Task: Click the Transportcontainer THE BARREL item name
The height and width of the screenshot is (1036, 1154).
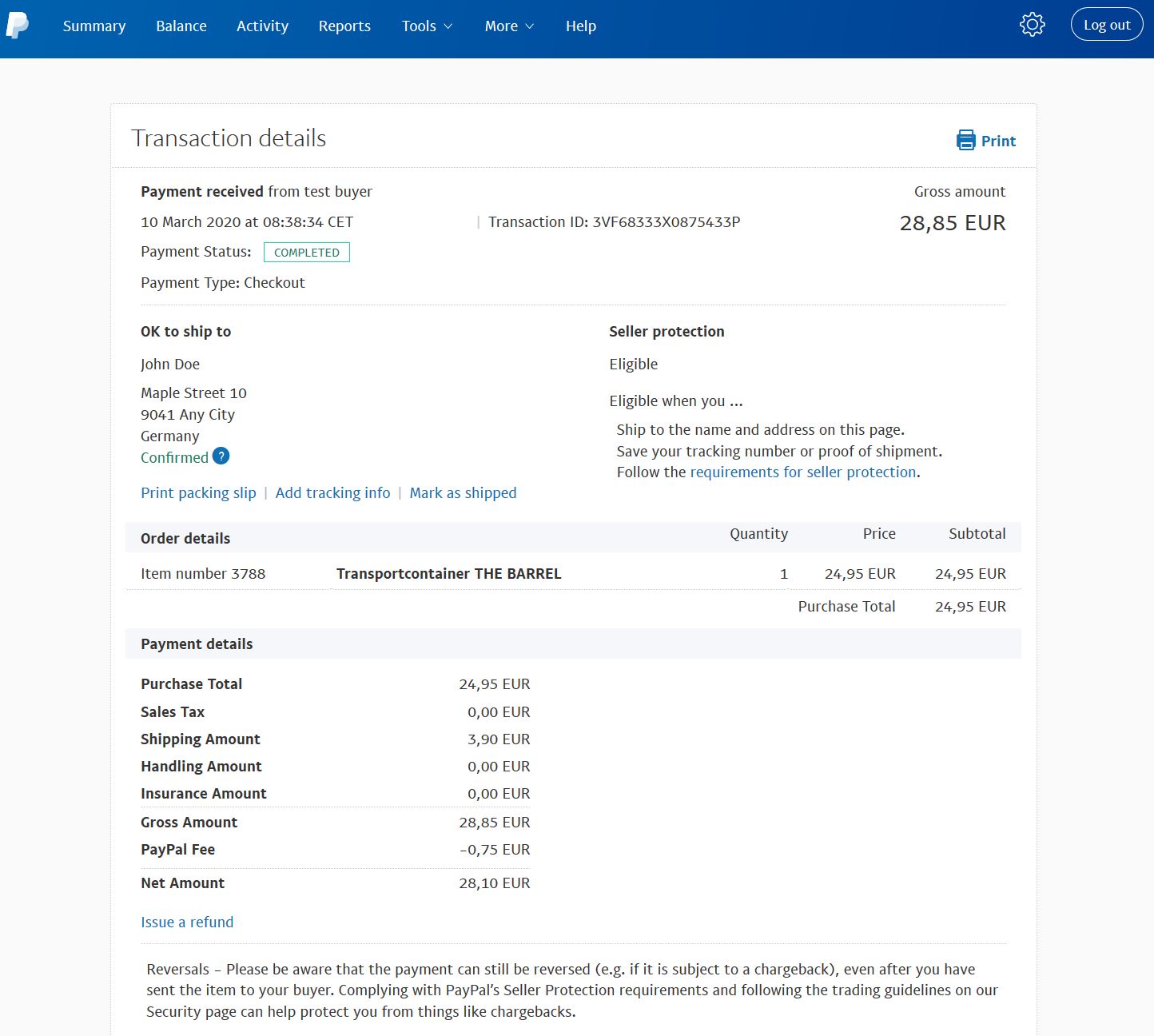Action: point(448,574)
